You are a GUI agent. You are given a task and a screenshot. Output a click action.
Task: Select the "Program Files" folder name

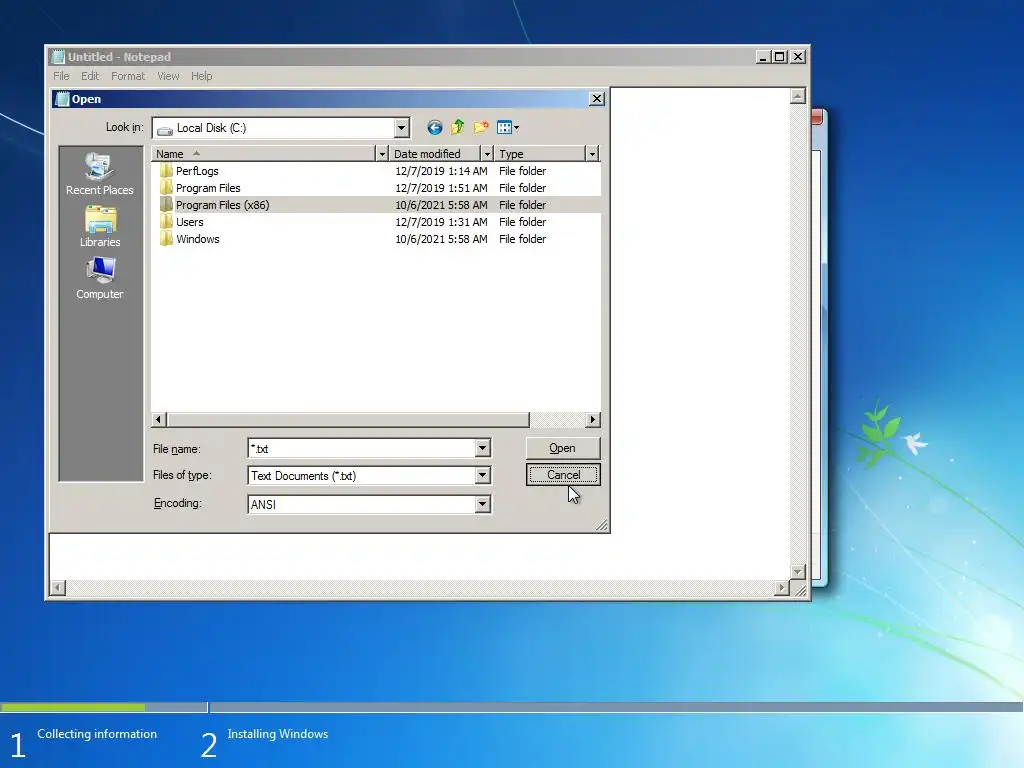click(208, 188)
